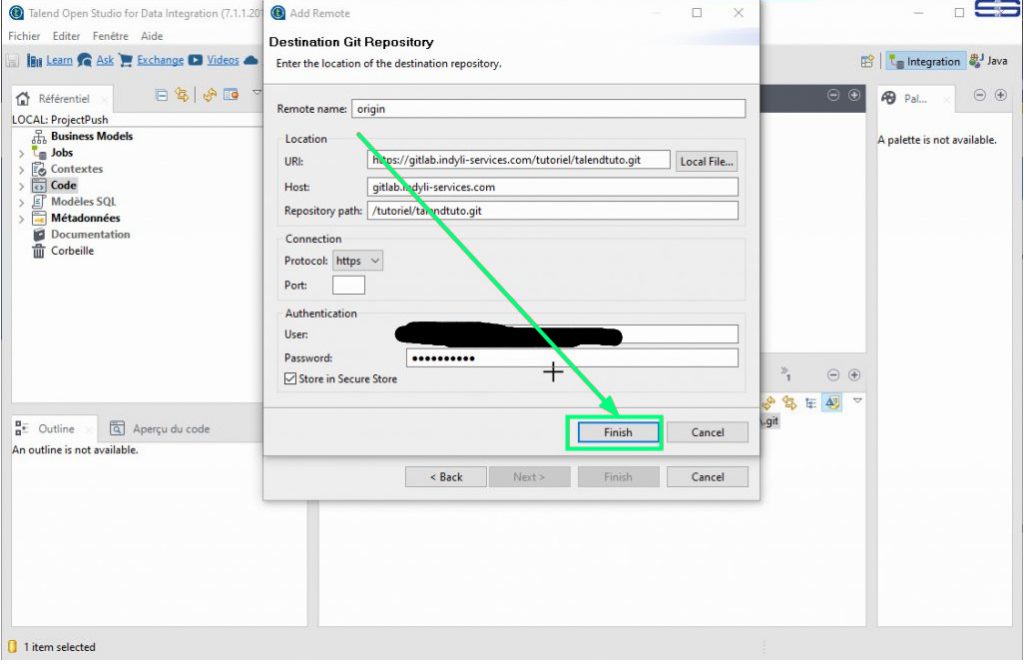
Task: Click the Remote name field
Action: tap(549, 109)
